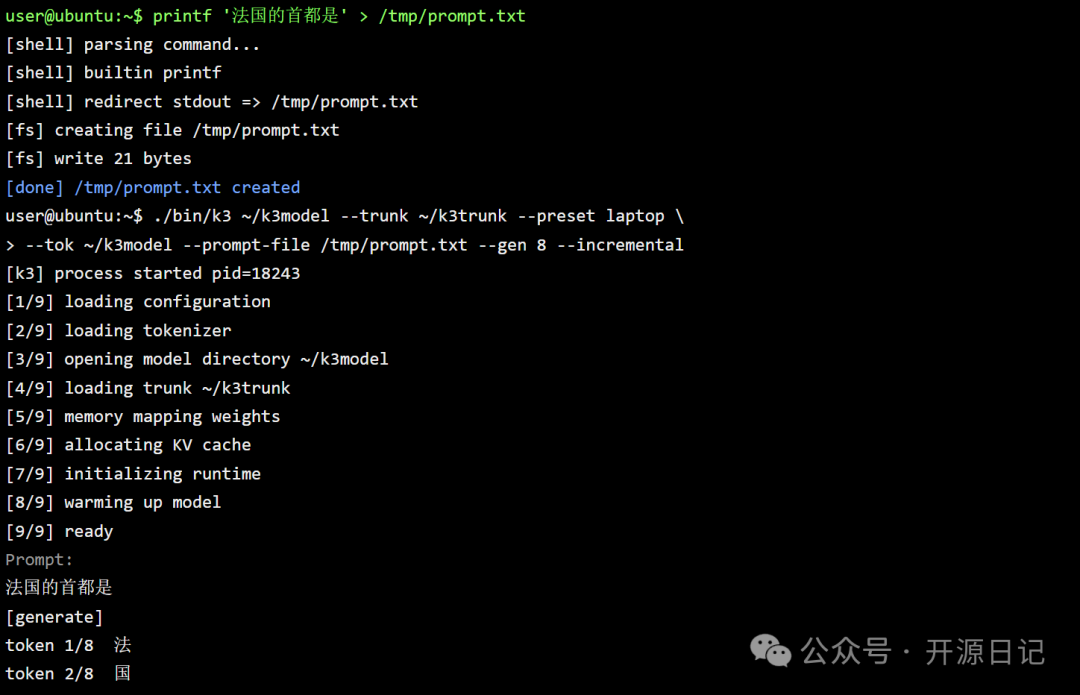Click the [9/9] ready line
Image resolution: width=1080 pixels, height=695 pixels.
click(59, 531)
